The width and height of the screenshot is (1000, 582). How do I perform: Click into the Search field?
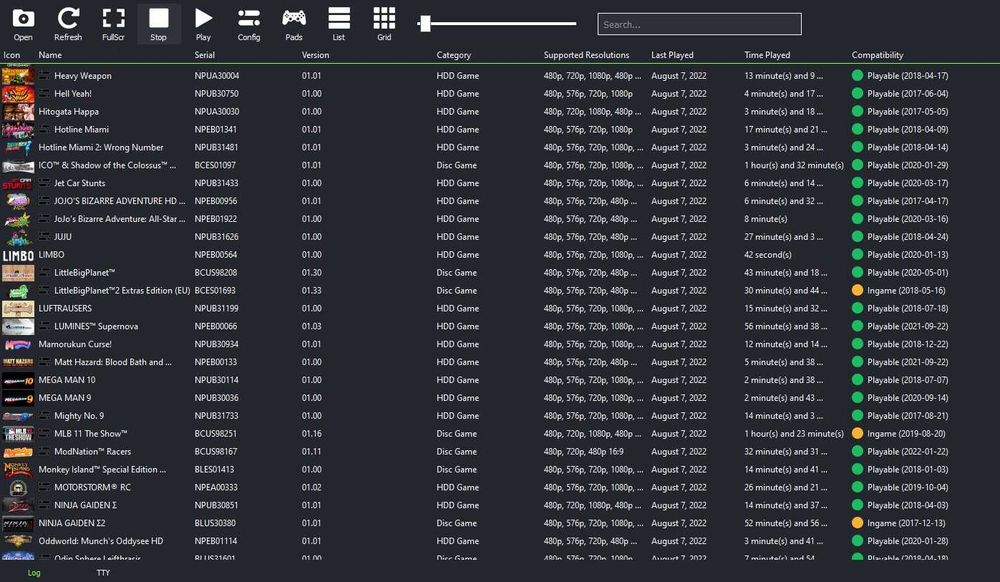(700, 24)
